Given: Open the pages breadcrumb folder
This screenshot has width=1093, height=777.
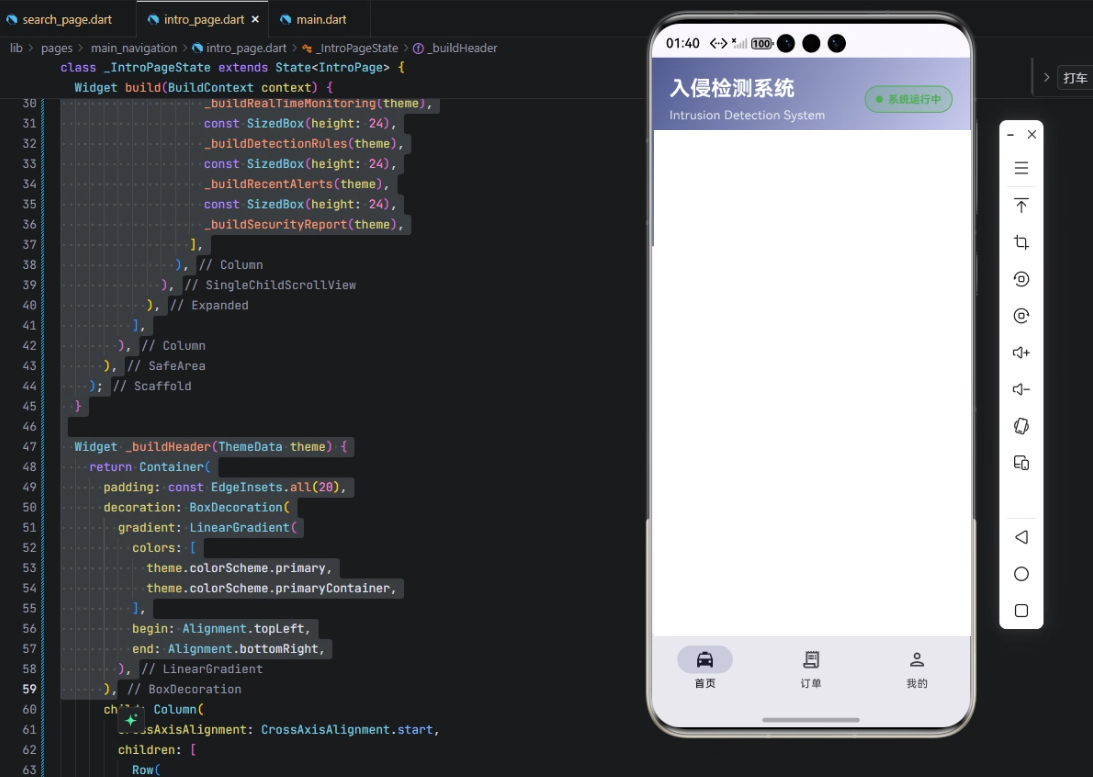Looking at the screenshot, I should [x=56, y=48].
